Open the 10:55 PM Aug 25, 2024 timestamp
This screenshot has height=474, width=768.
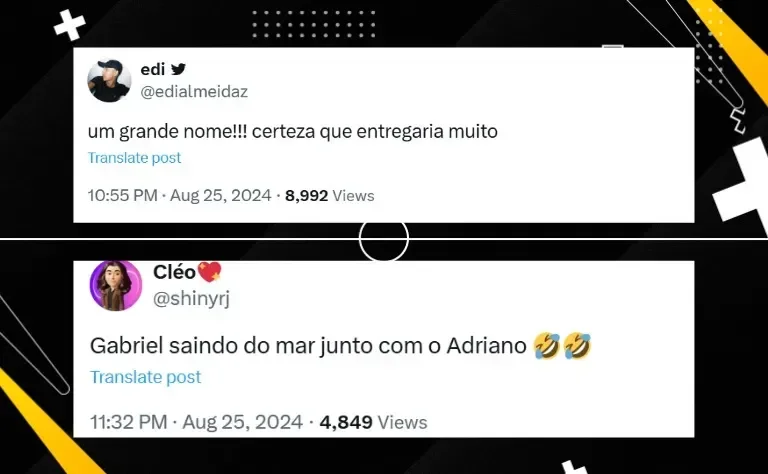[x=179, y=195]
